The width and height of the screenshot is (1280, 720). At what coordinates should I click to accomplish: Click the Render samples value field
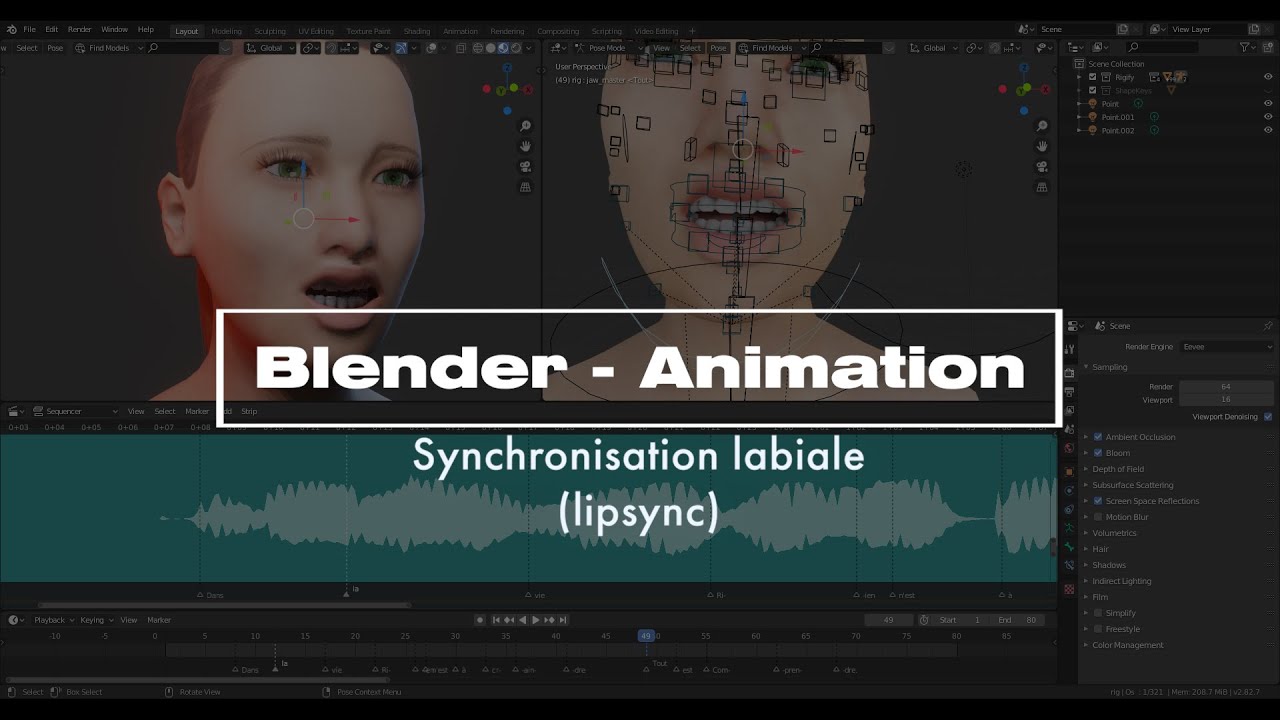1226,387
